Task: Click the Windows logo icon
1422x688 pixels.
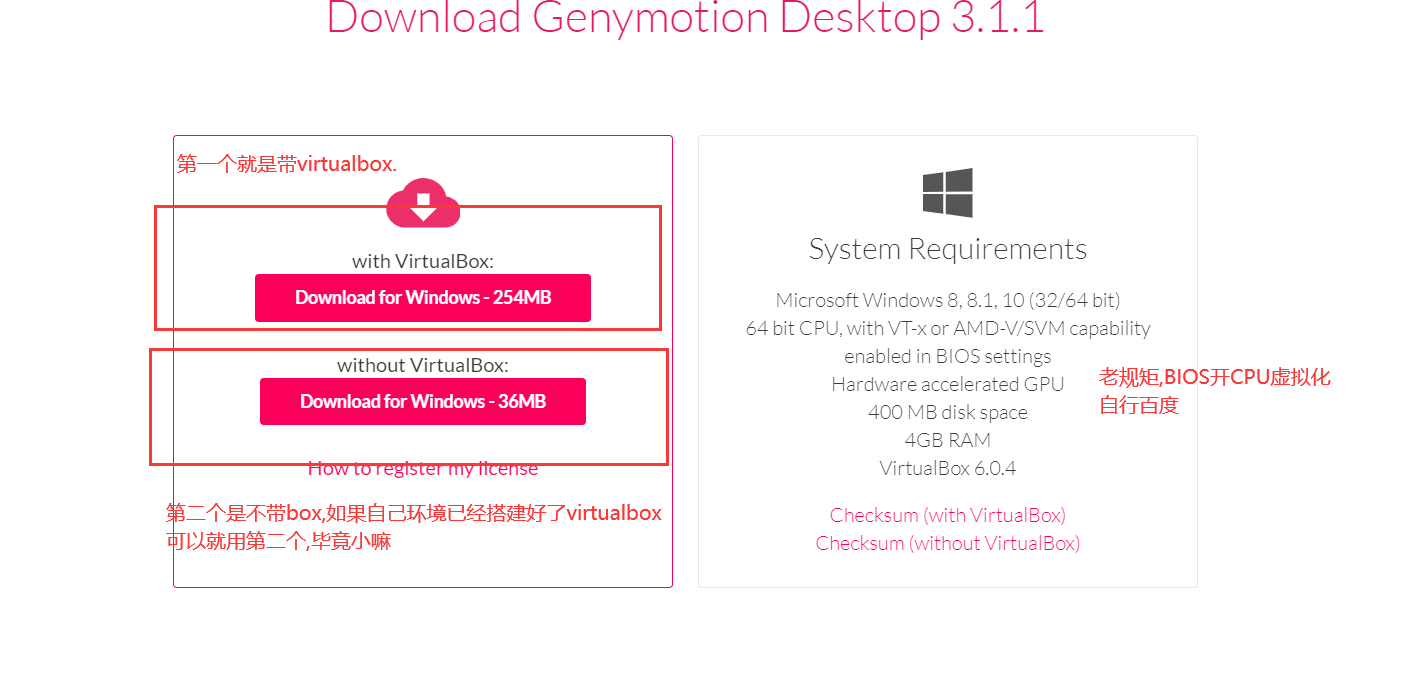Action: 948,192
